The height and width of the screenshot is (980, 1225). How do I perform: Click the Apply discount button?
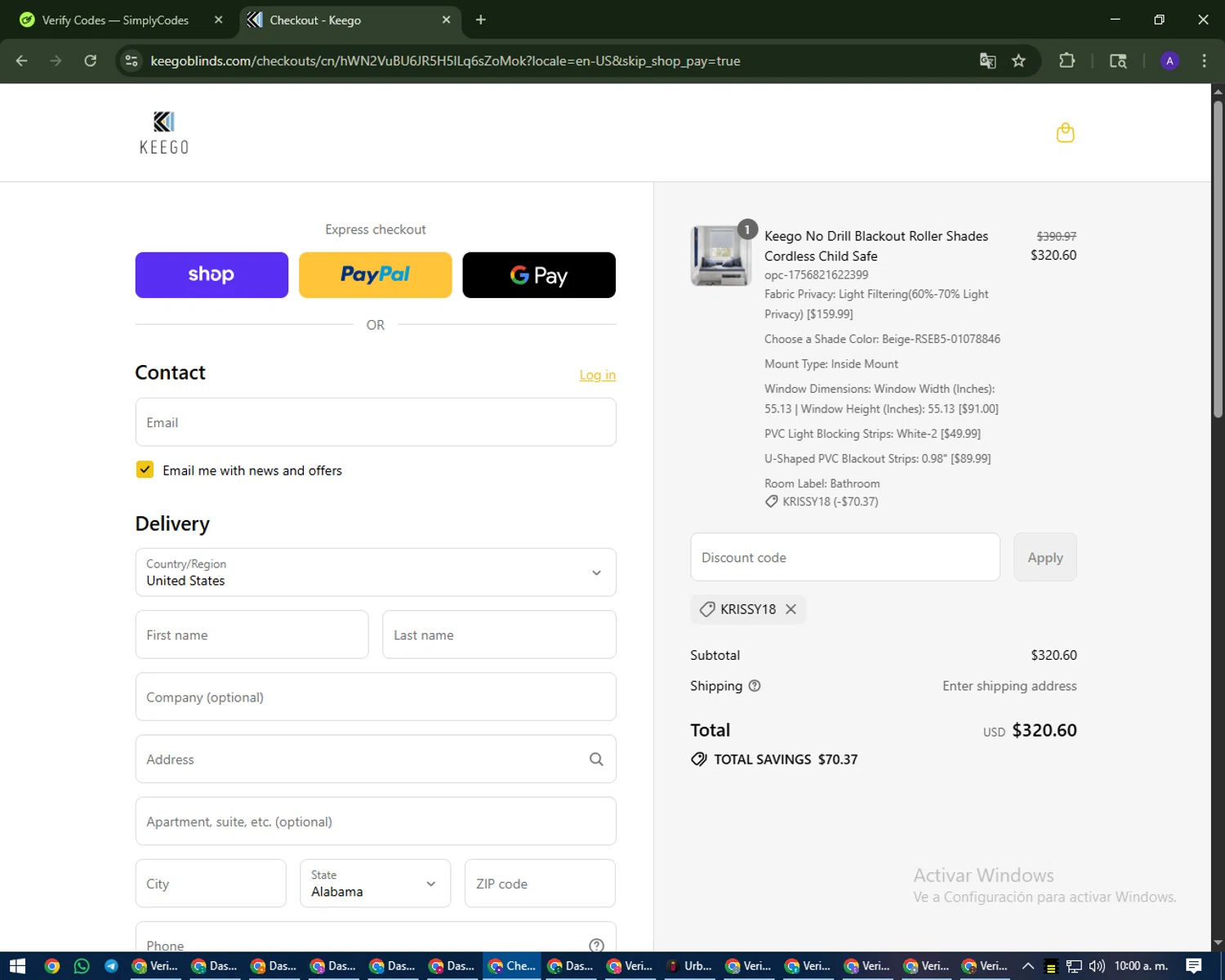(1045, 557)
